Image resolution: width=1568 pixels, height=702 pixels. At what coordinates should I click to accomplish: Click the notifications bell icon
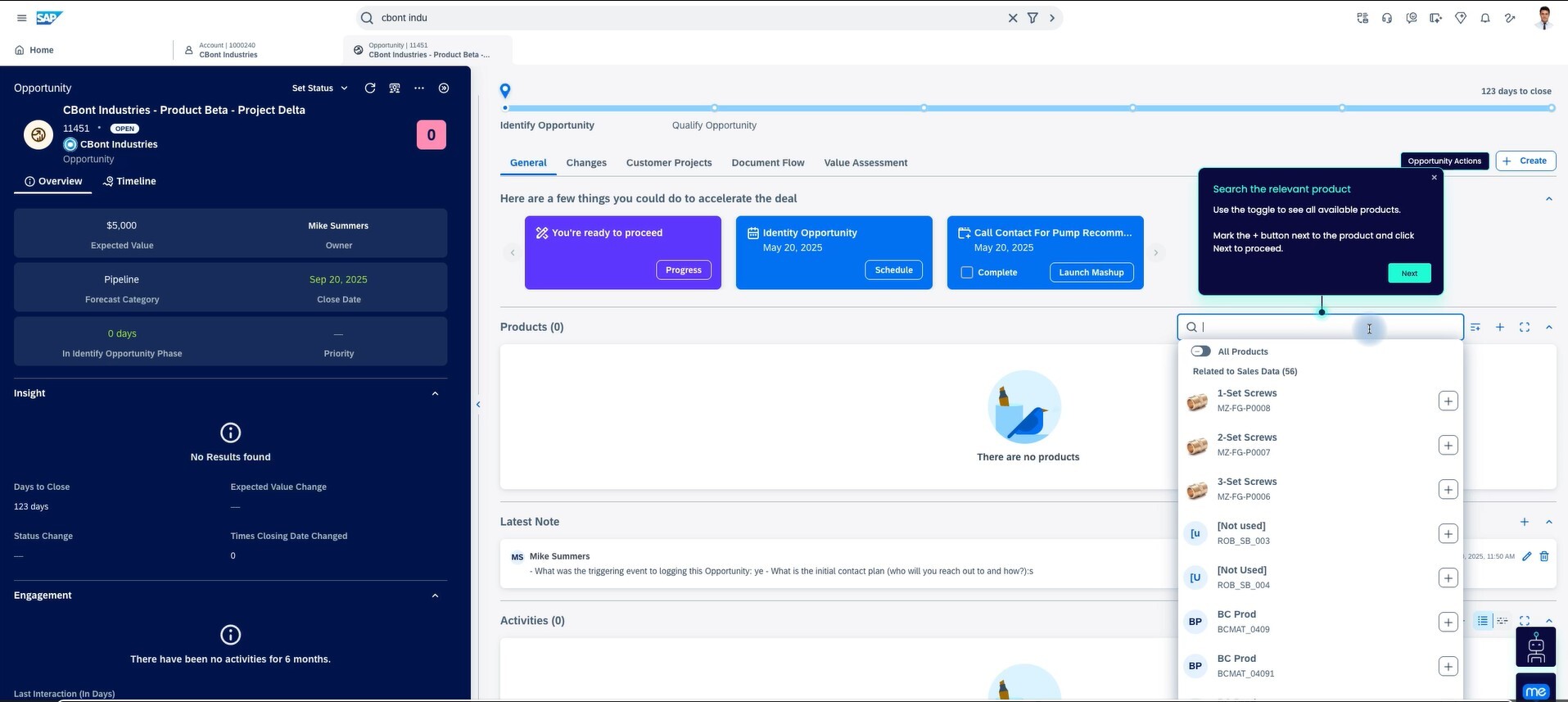[x=1484, y=18]
